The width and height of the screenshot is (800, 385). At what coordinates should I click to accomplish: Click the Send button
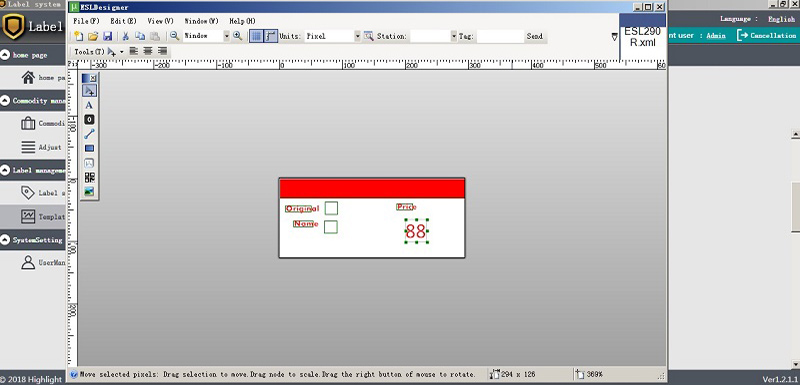pyautogui.click(x=535, y=36)
